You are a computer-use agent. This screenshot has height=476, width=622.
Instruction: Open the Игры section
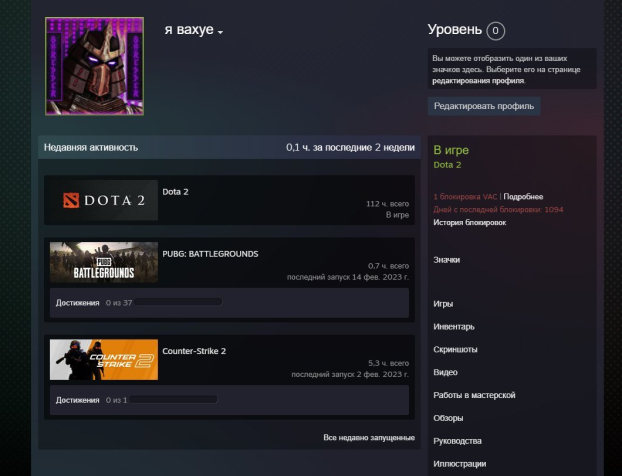pyautogui.click(x=443, y=303)
